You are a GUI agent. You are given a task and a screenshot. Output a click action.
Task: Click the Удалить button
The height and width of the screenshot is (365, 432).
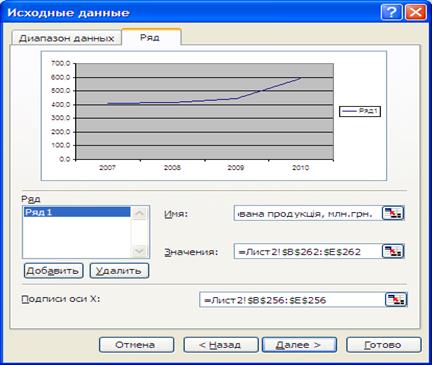(x=119, y=271)
